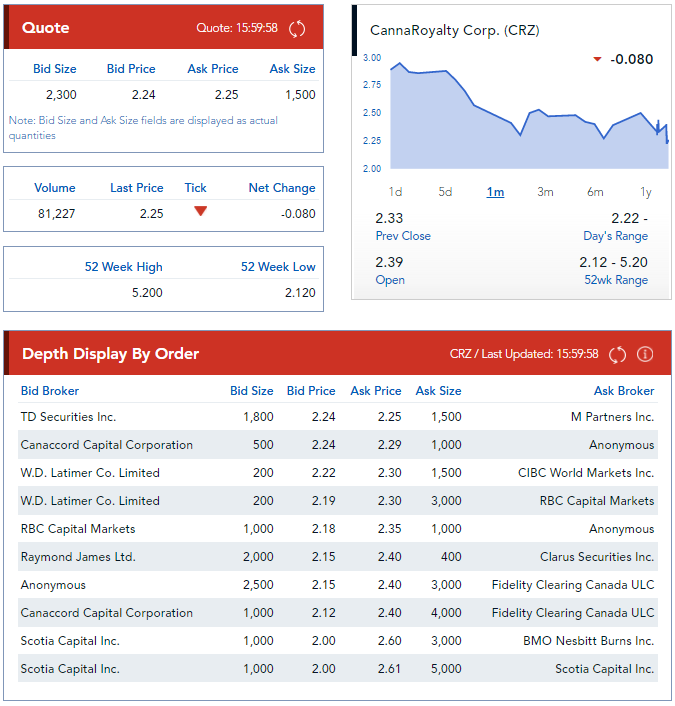Click the Day's Range label
The width and height of the screenshot is (675, 706).
[616, 236]
